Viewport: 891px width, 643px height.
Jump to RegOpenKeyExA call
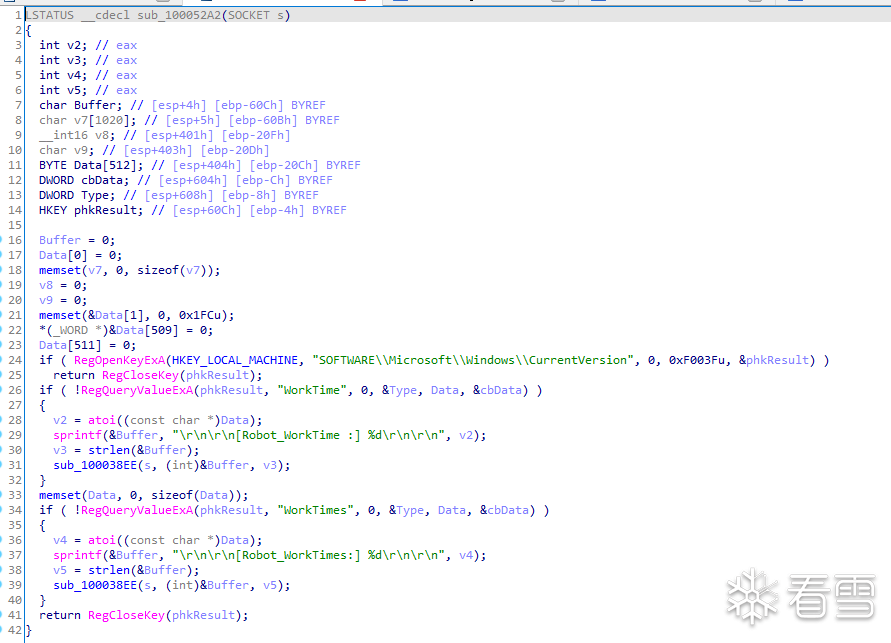(120, 360)
